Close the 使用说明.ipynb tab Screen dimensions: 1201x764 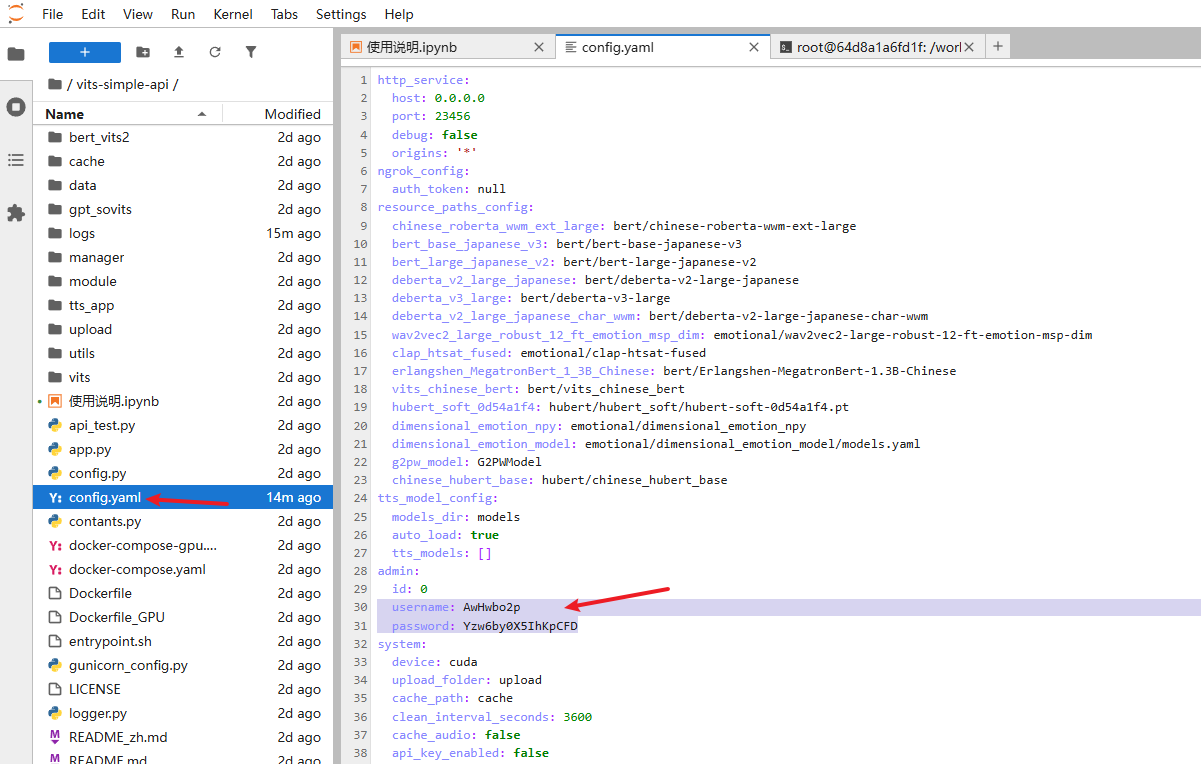(x=539, y=47)
